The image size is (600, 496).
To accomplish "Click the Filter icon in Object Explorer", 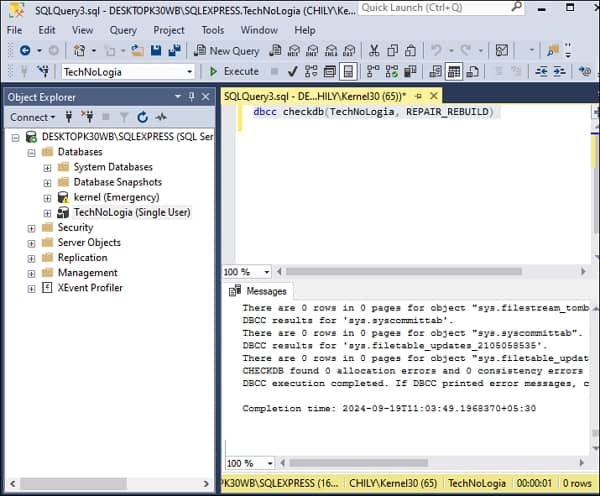I will click(124, 117).
